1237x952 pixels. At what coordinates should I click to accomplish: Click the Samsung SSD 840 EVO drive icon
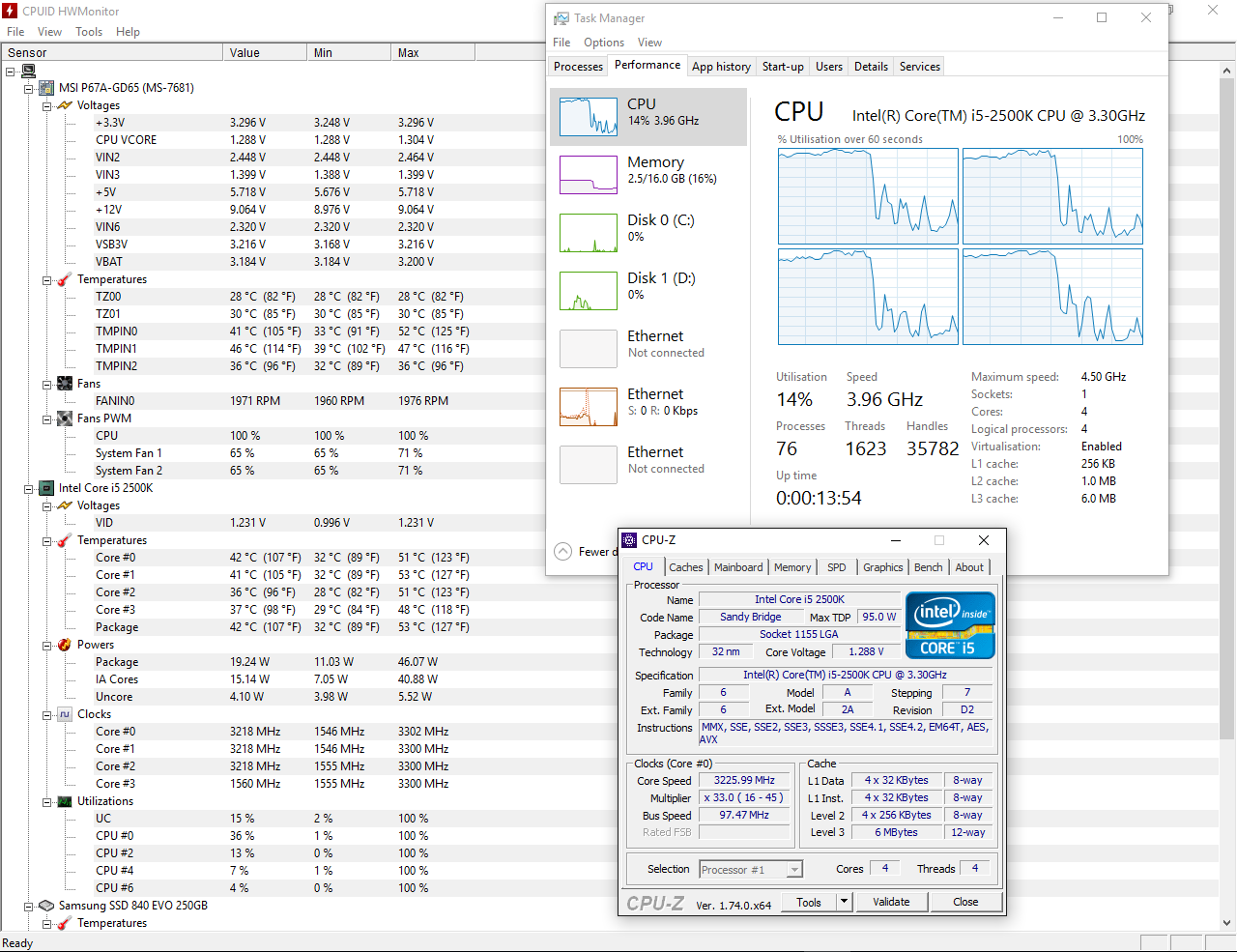tap(45, 906)
